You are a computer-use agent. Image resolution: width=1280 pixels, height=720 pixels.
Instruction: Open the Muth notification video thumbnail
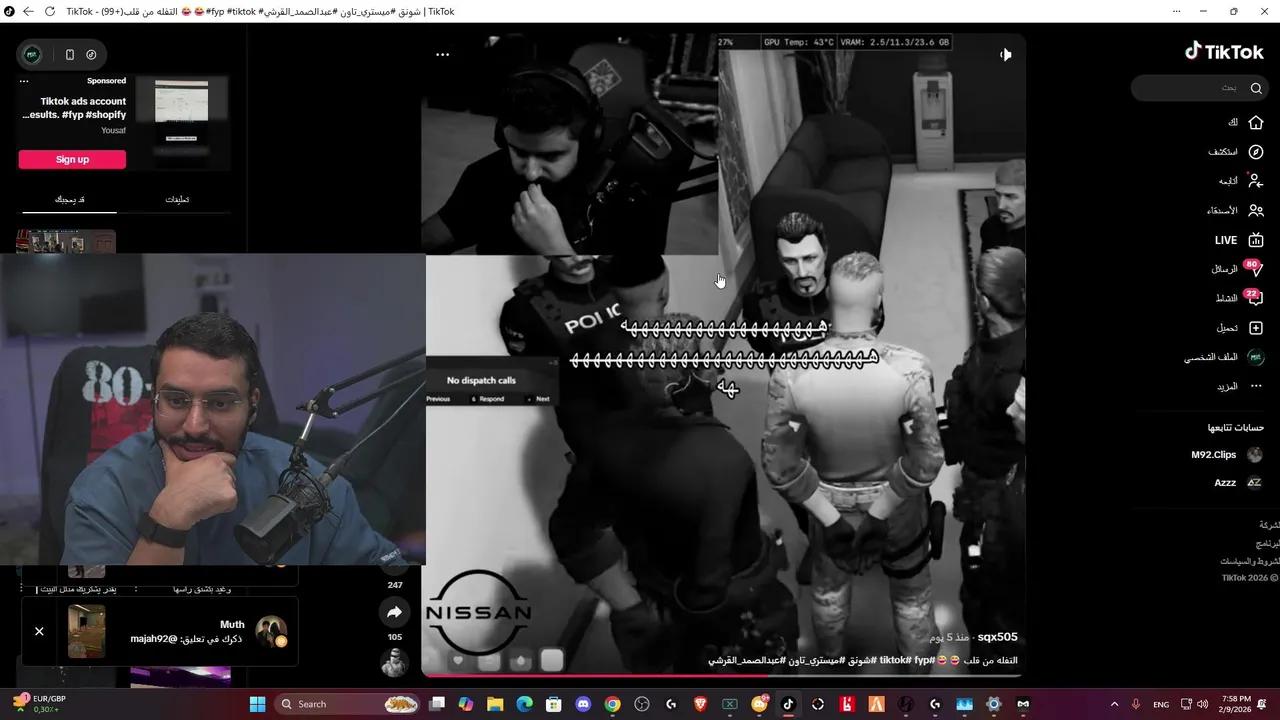pos(86,631)
